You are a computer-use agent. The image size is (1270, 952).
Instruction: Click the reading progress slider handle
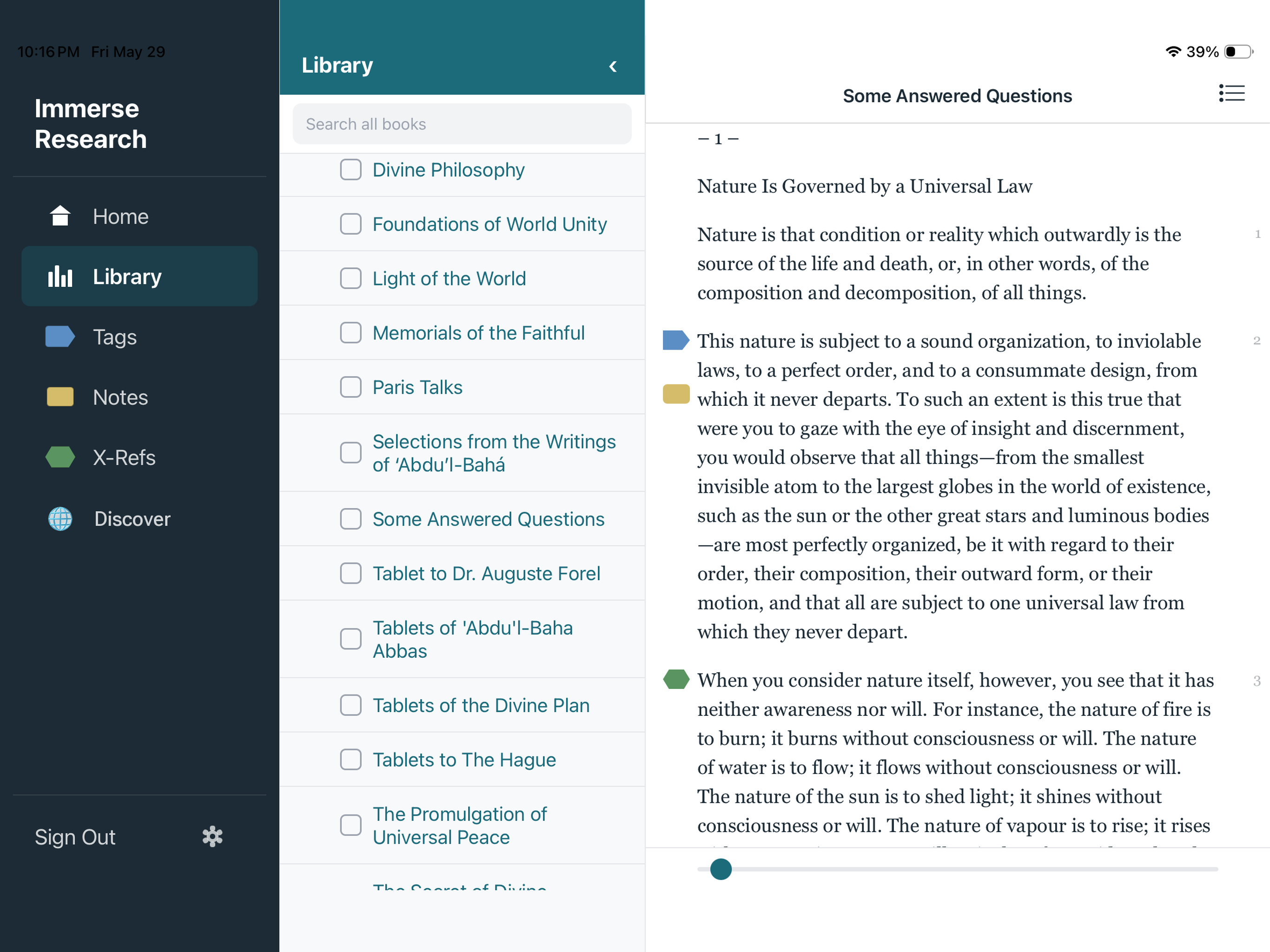click(x=721, y=869)
